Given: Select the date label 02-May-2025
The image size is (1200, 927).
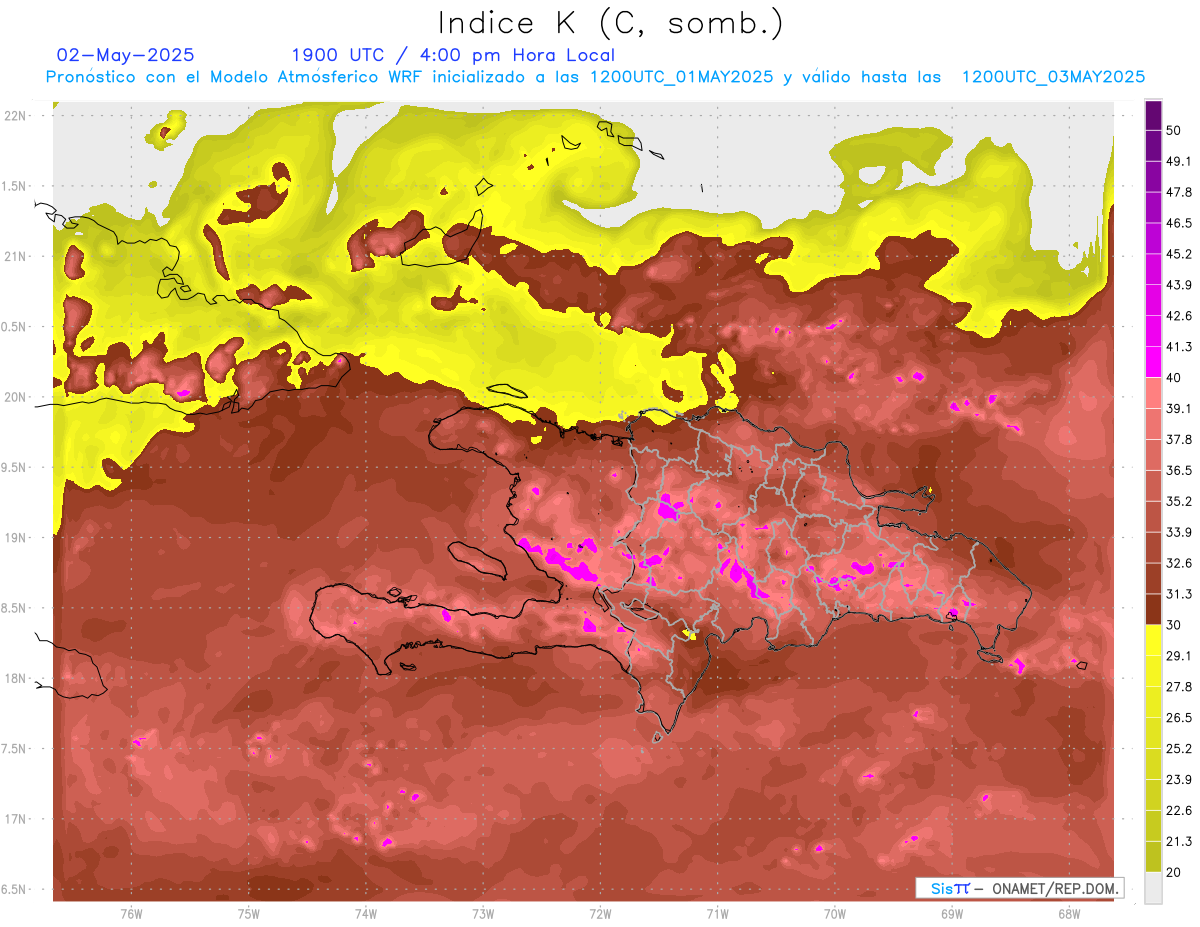Looking at the screenshot, I should pos(126,55).
